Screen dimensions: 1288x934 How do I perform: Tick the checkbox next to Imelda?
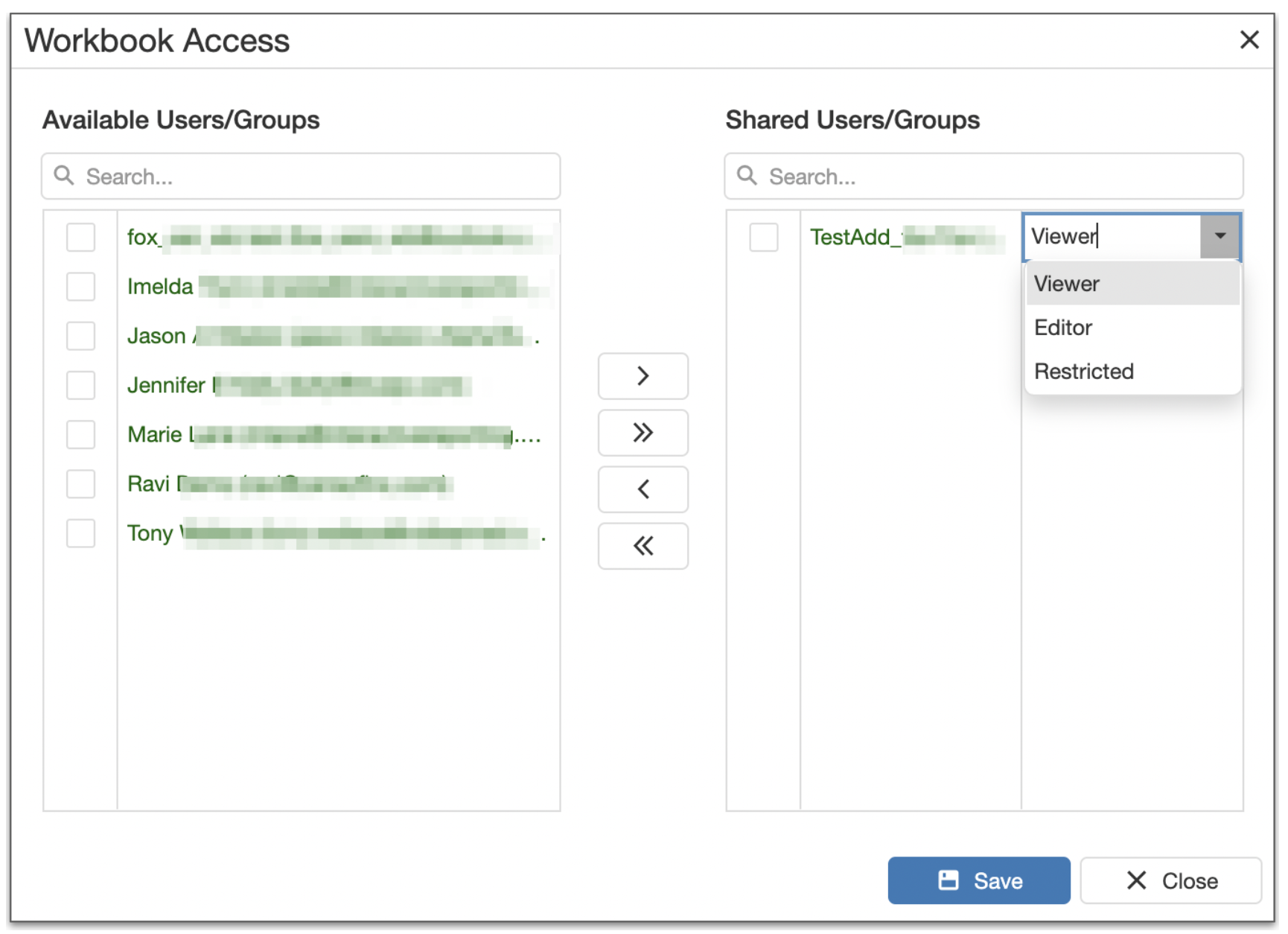pyautogui.click(x=80, y=287)
